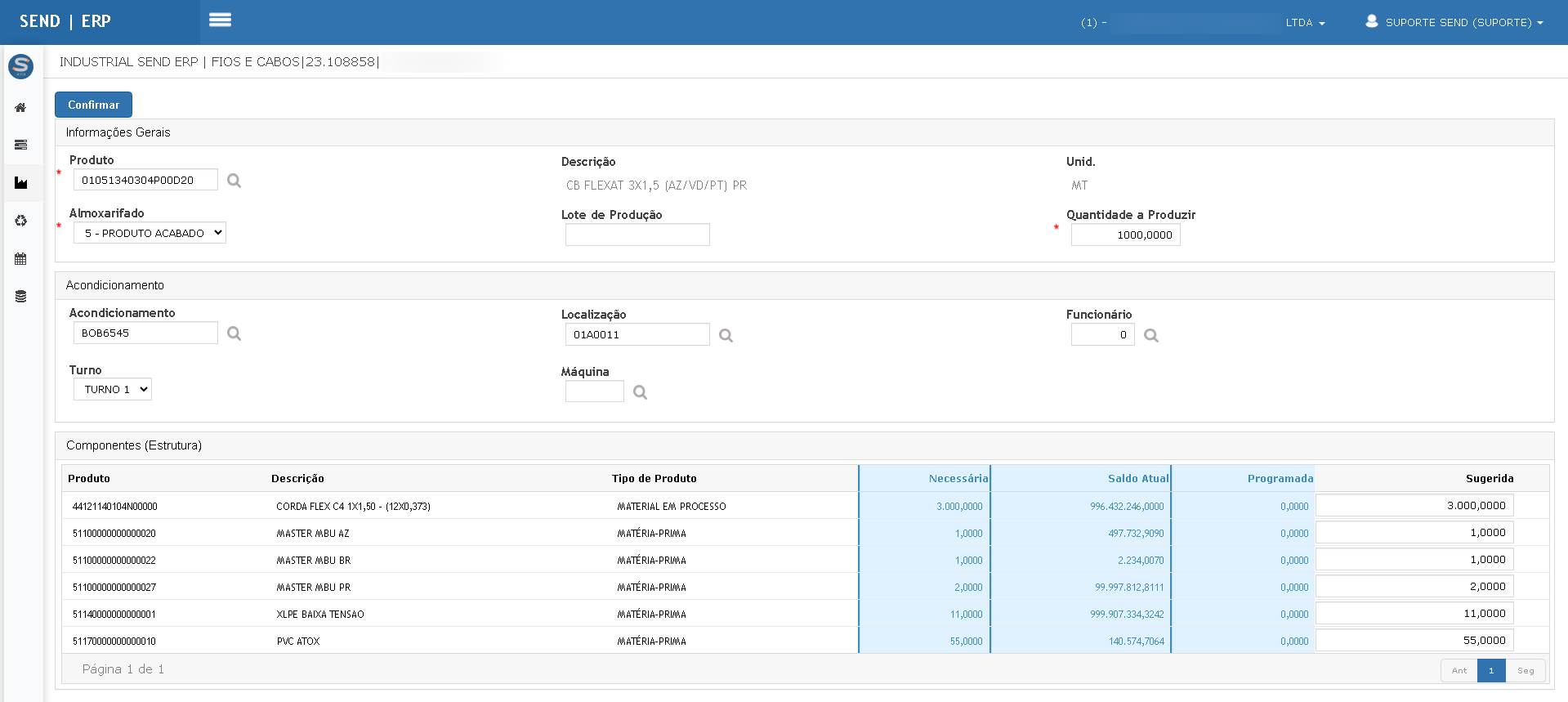Expand the LTDA company selector
The height and width of the screenshot is (702, 1568).
coord(1305,23)
